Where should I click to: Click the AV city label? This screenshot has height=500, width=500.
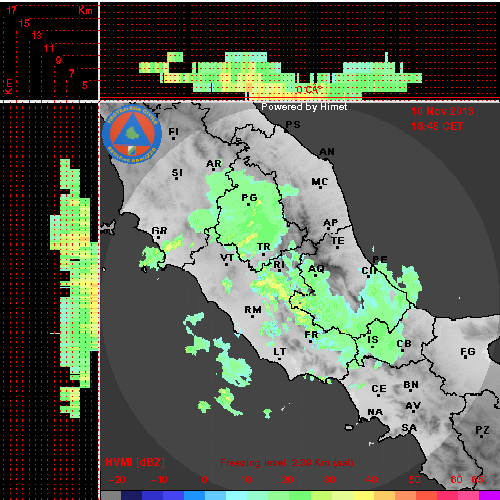click(413, 406)
